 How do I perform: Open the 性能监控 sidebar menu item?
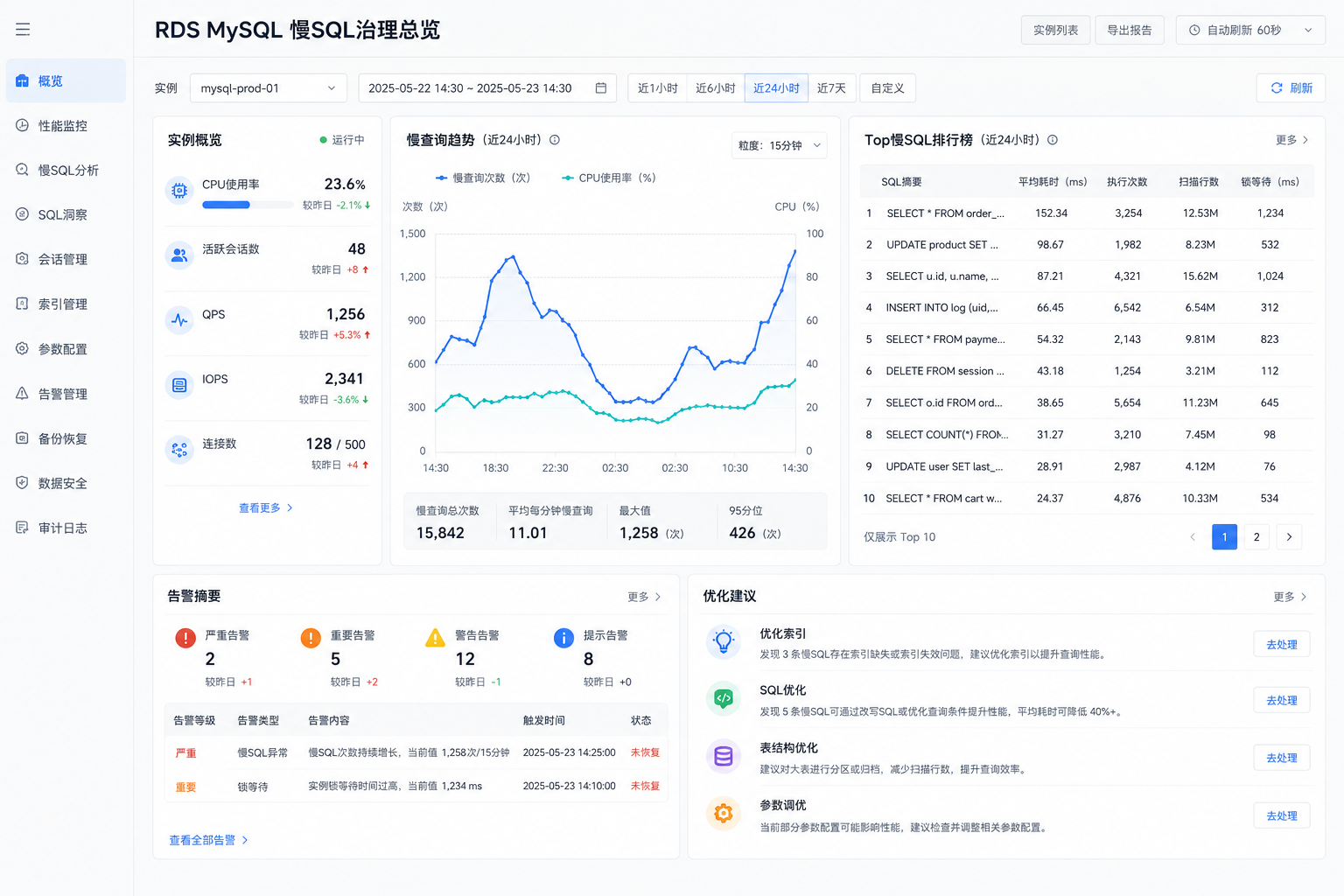66,125
